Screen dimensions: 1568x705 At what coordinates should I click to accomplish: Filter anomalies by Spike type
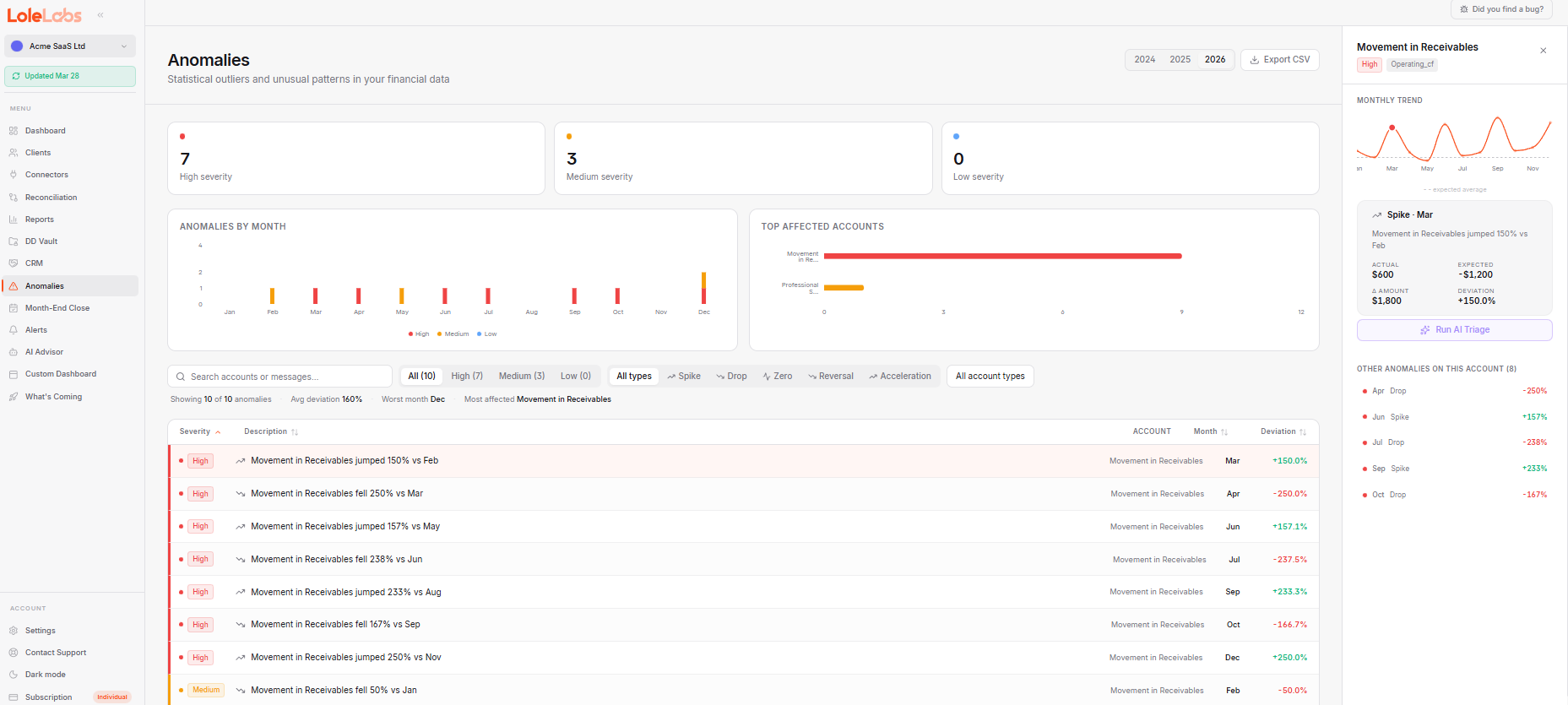(683, 377)
